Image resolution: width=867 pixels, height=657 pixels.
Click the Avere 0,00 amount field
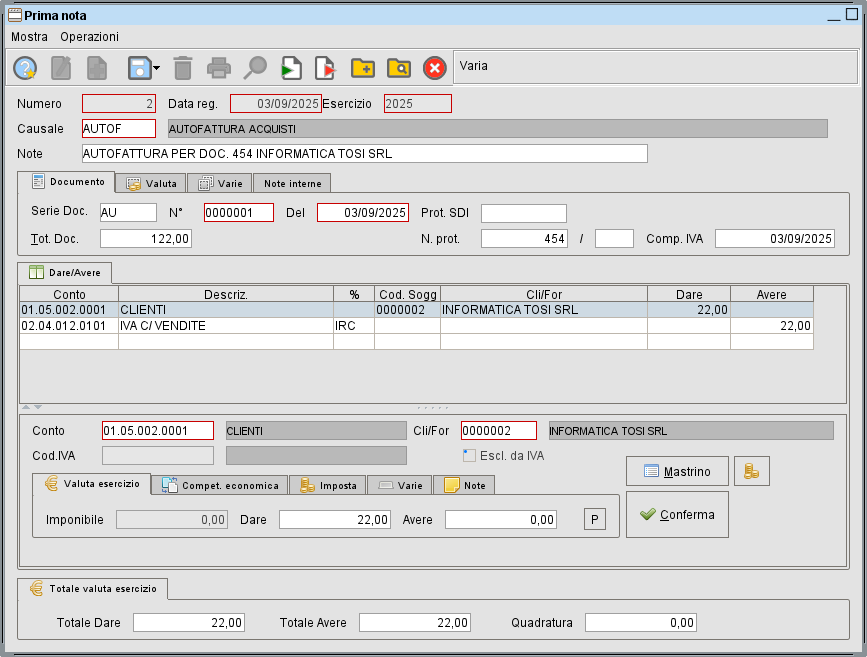500,519
